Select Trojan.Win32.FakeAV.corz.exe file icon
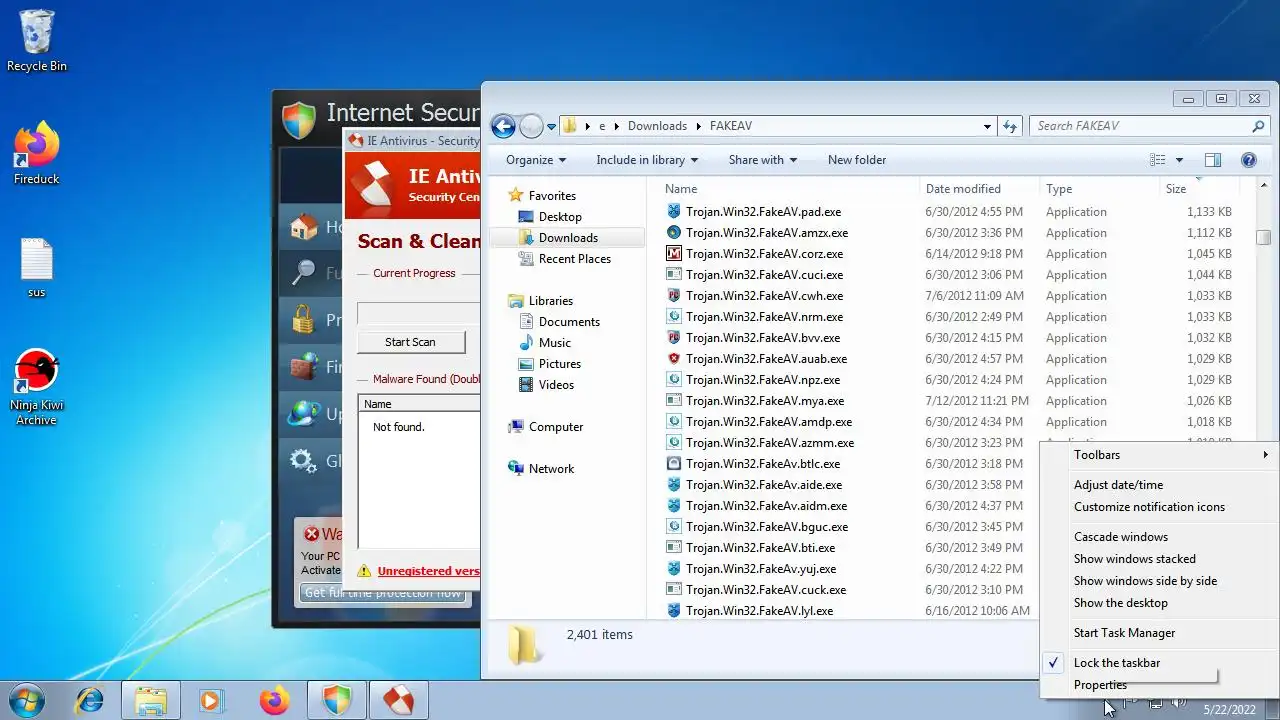Viewport: 1280px width, 720px height. pyautogui.click(x=674, y=254)
